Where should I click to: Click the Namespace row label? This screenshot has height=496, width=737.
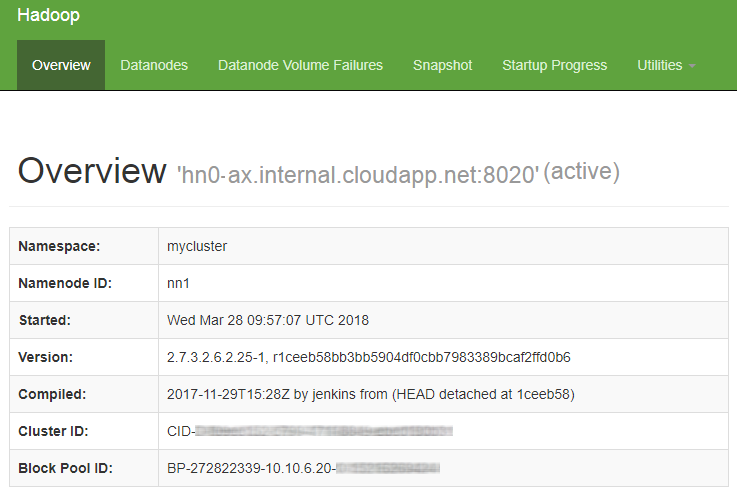coord(59,246)
